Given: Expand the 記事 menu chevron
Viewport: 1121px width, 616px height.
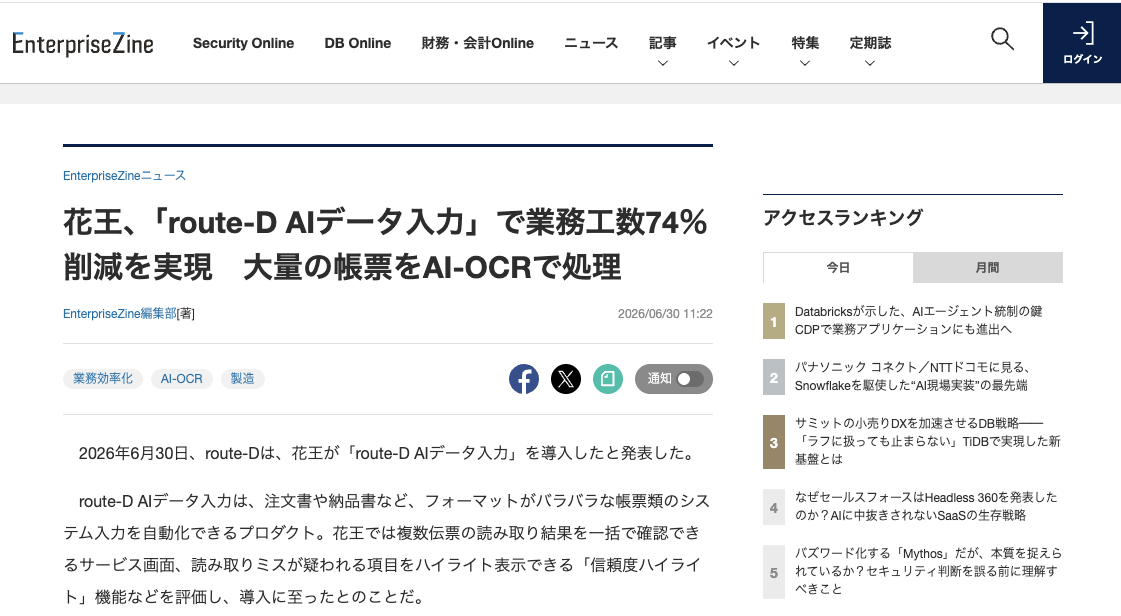Looking at the screenshot, I should 663,63.
